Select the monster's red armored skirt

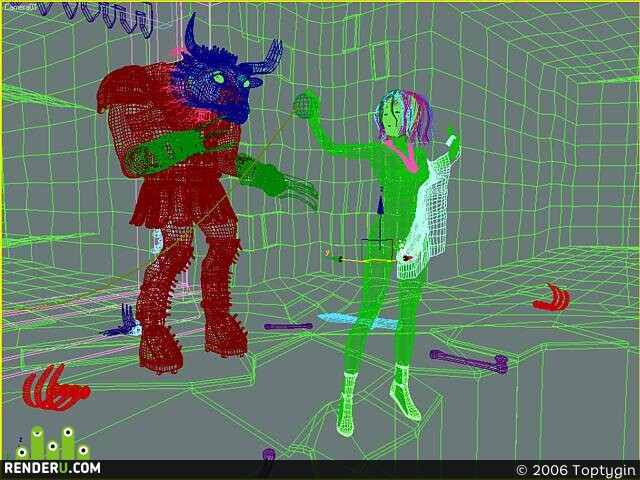tap(182, 204)
